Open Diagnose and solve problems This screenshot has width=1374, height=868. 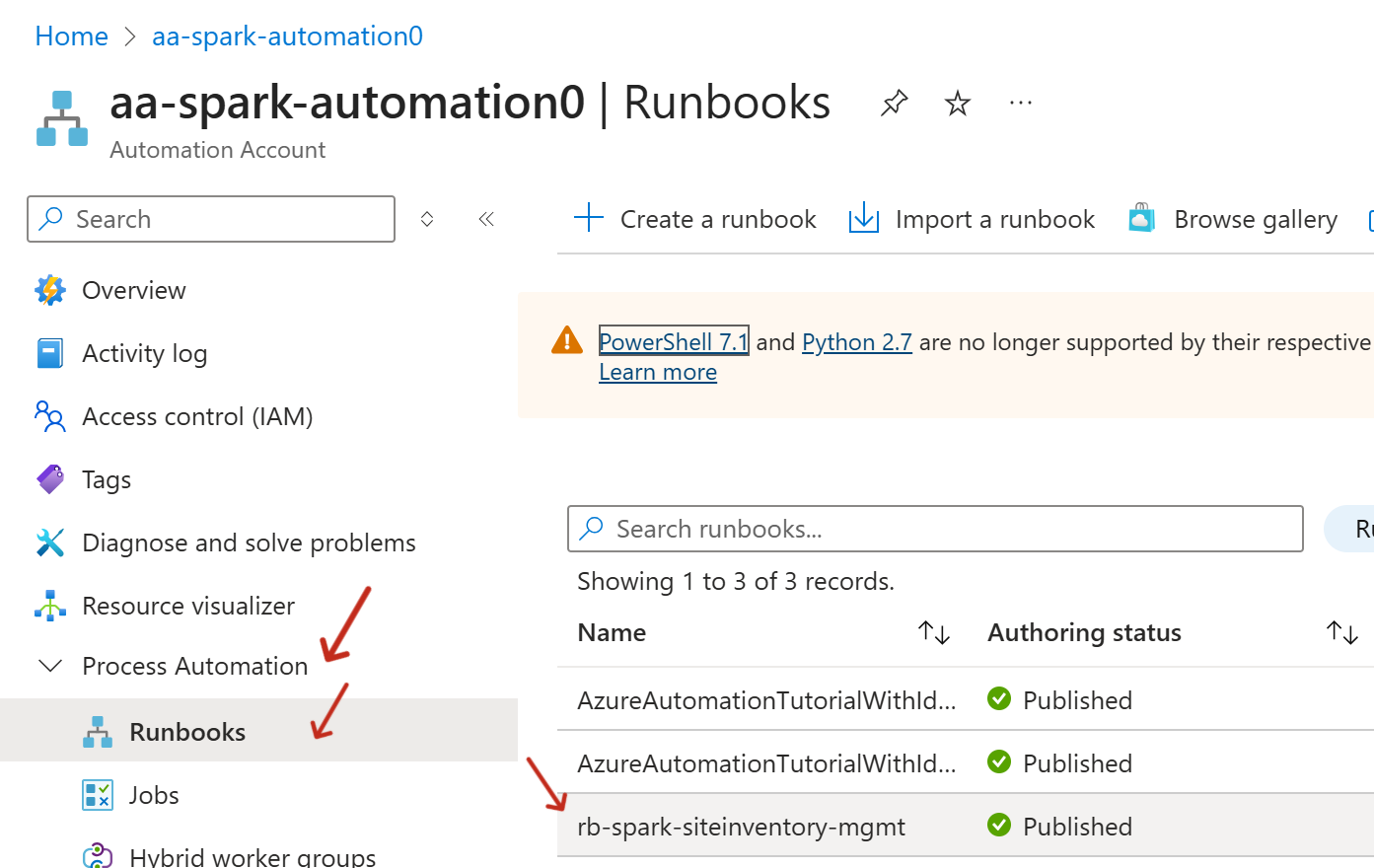tap(249, 542)
